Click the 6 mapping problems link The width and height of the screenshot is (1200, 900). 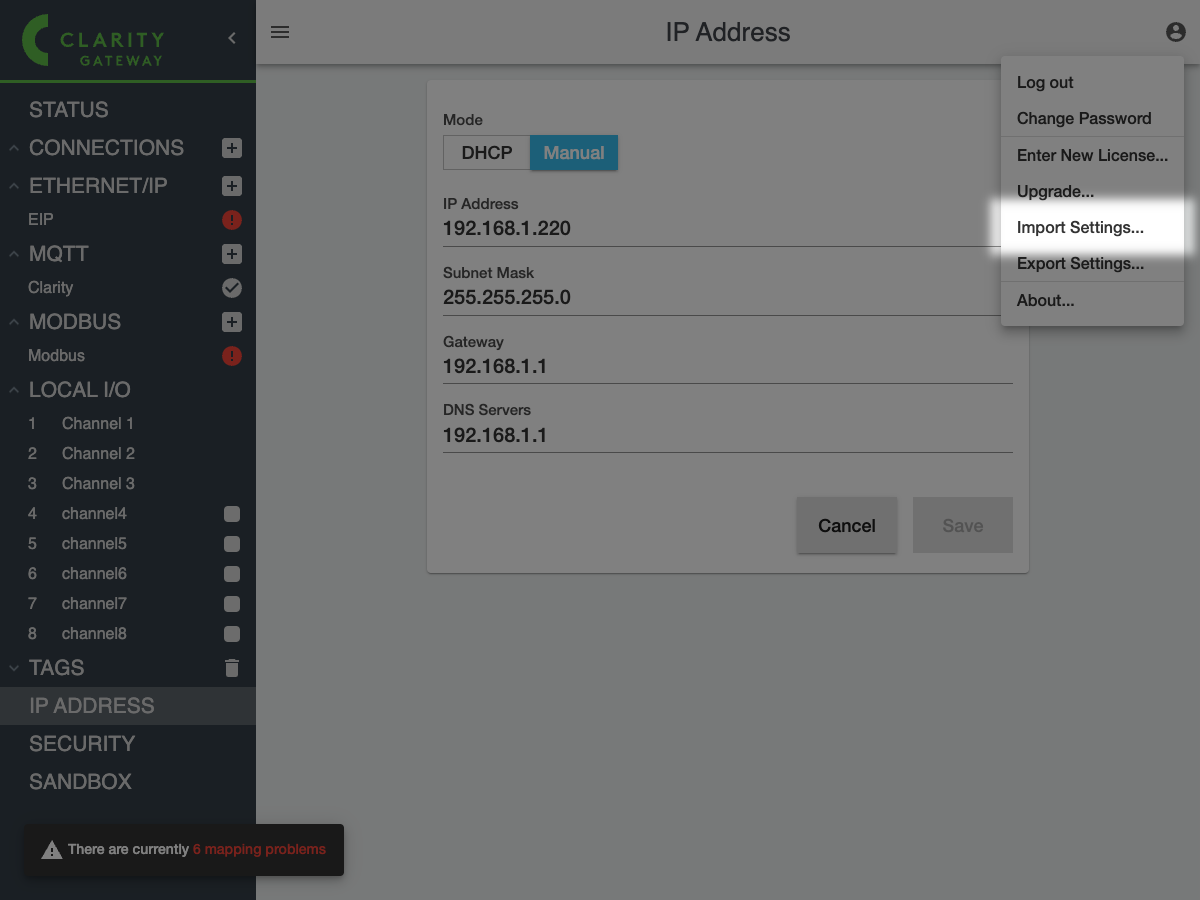point(259,849)
